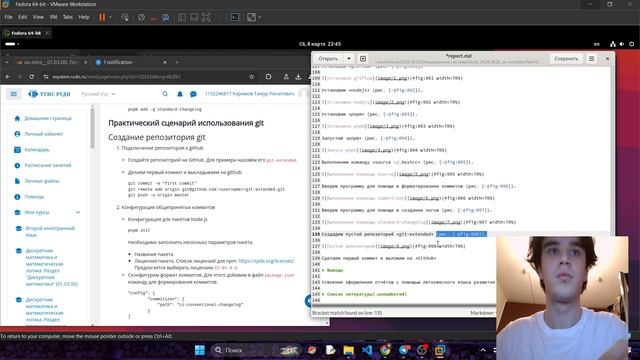Open the messages chat bubble icon

pos(193,94)
